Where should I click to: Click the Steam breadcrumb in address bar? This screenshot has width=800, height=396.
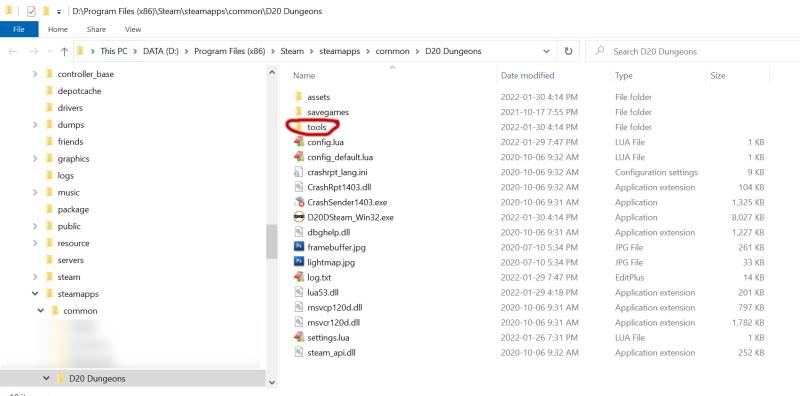tap(292, 51)
